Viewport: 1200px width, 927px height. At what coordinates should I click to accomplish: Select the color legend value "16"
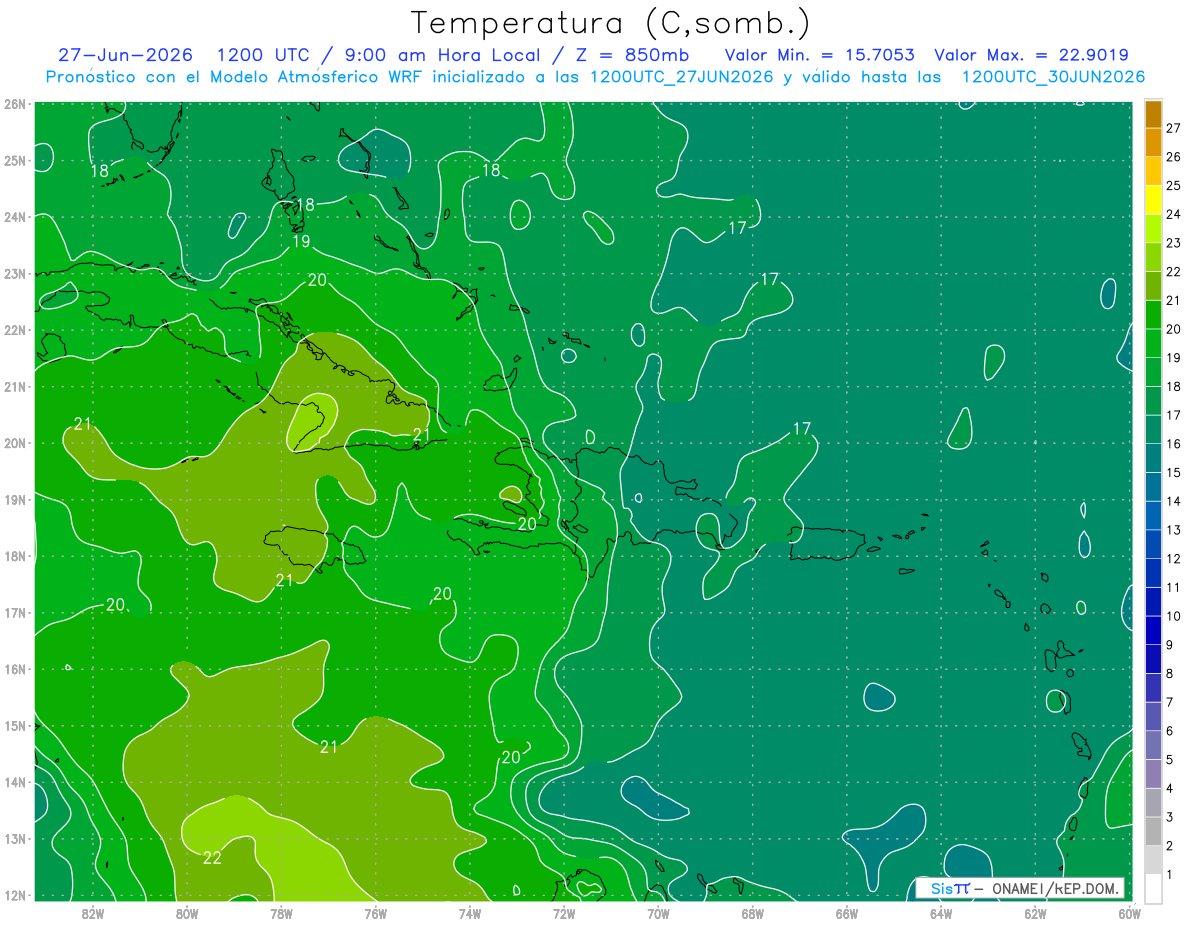click(x=1173, y=444)
